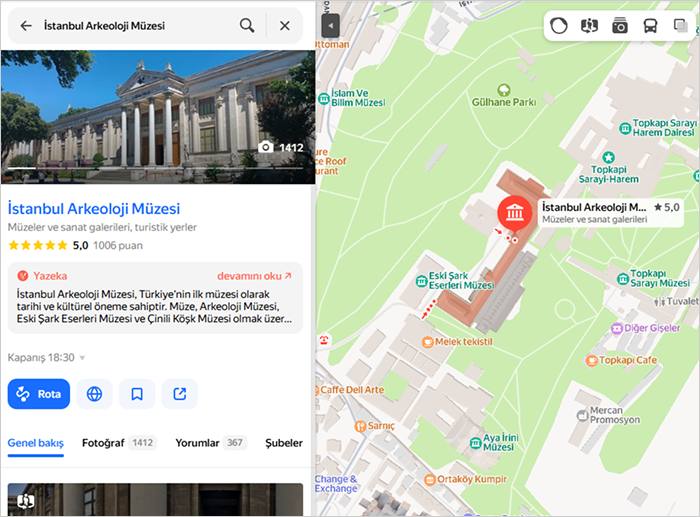Switch to the Fotoğraf tab
Viewport: 700px width, 517px height.
119,443
